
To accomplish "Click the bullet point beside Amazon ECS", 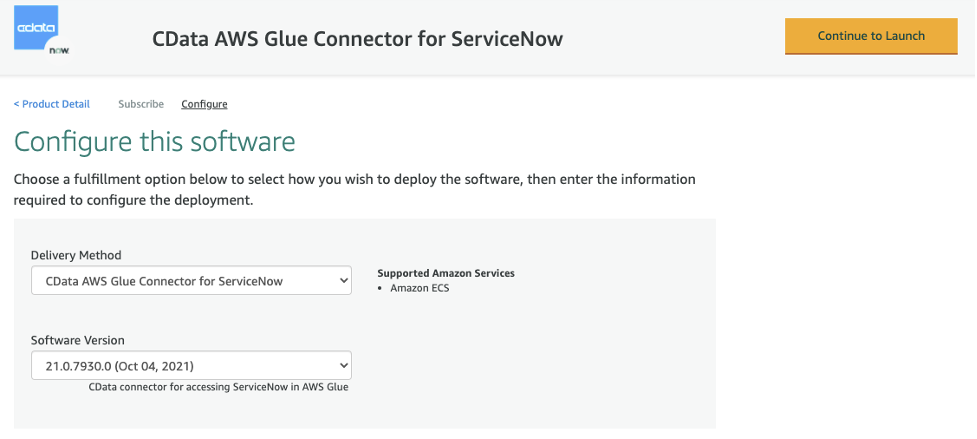I will click(380, 288).
